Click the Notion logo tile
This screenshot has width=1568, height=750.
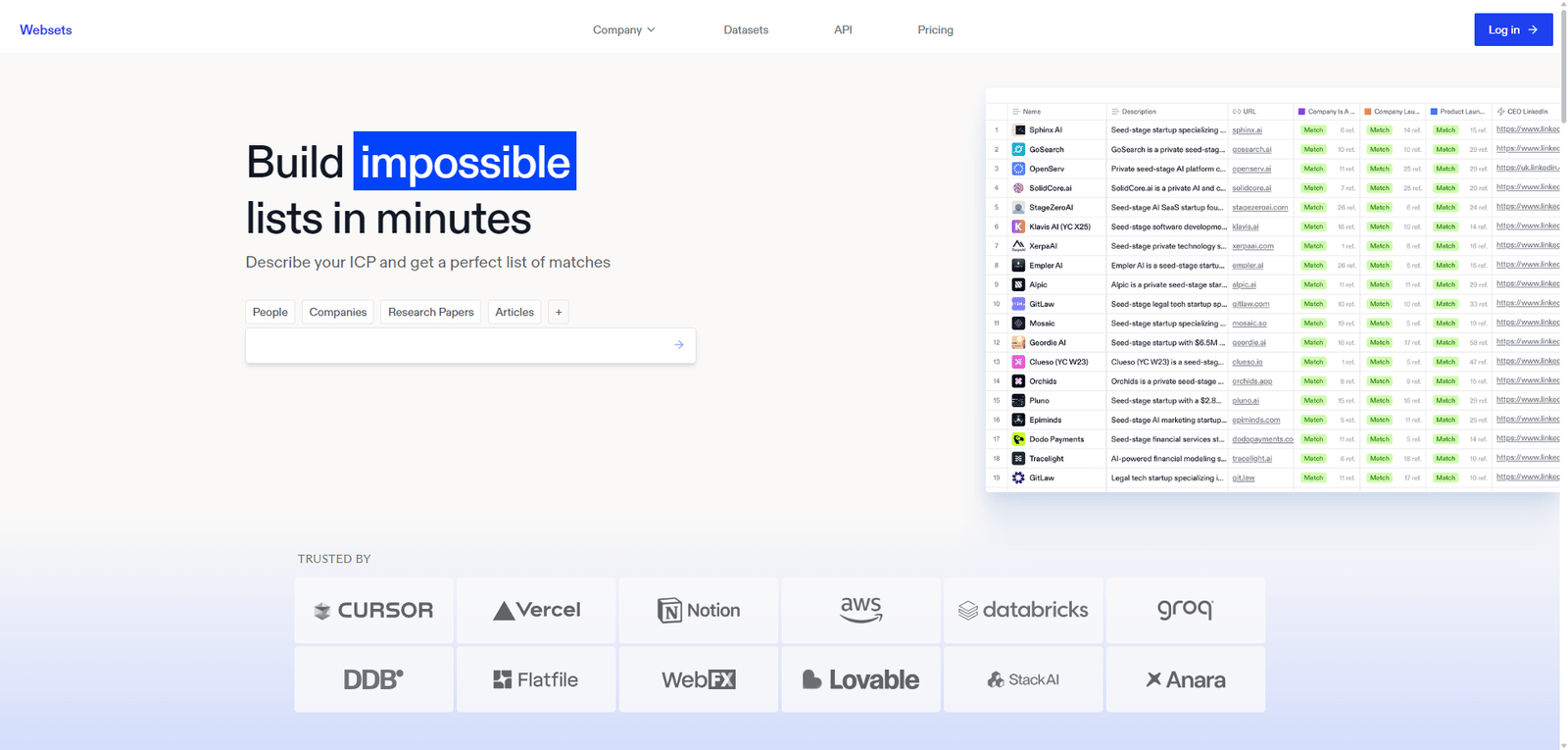click(x=699, y=610)
